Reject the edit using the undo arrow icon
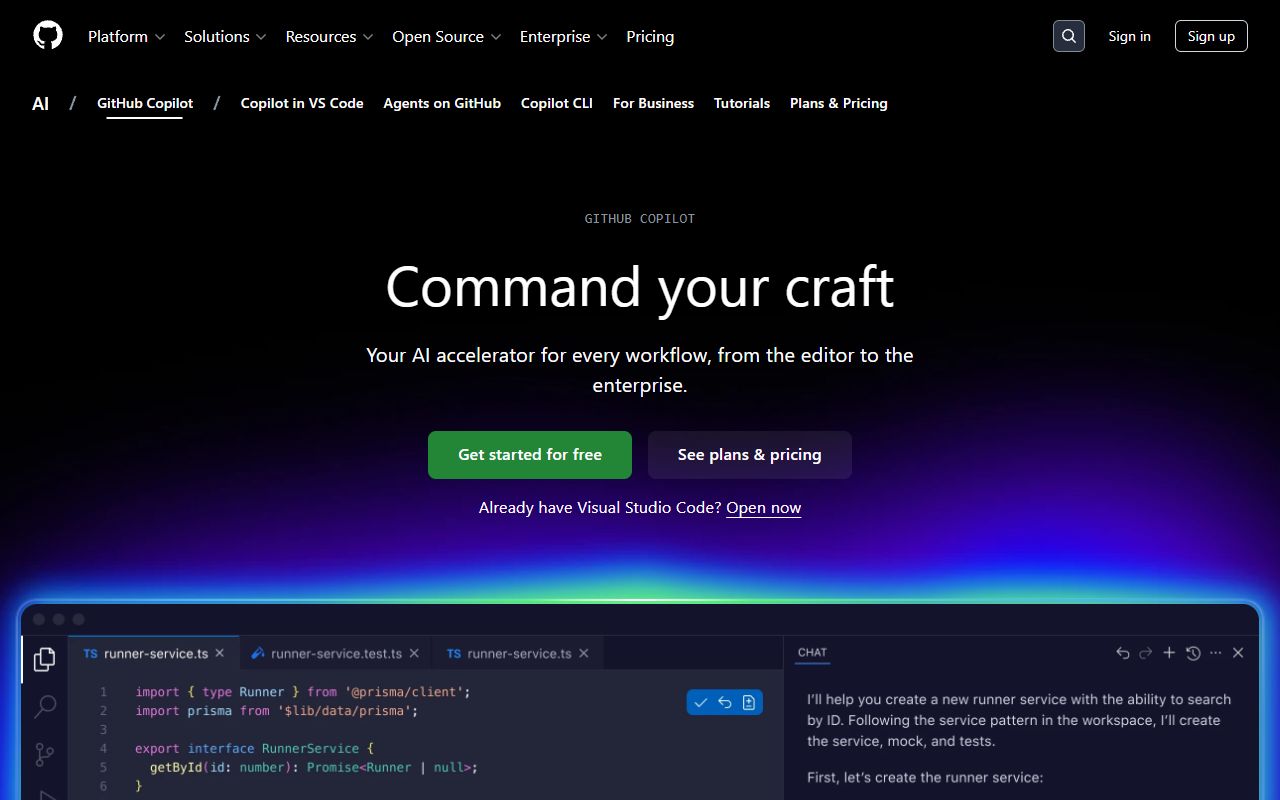 tap(725, 702)
